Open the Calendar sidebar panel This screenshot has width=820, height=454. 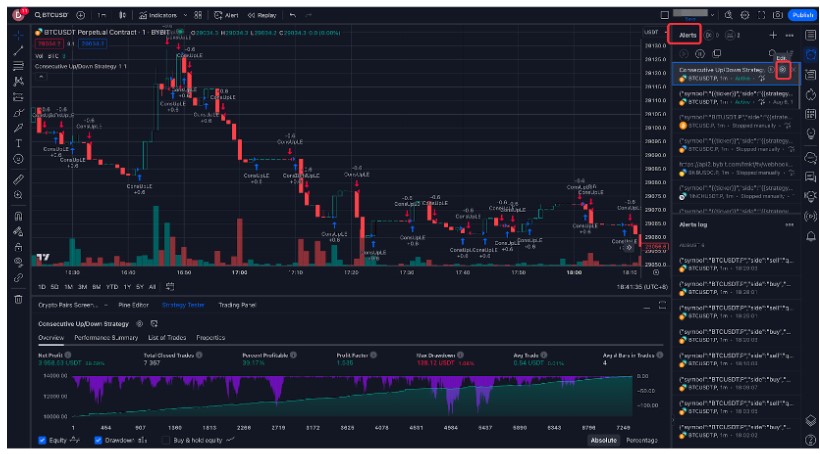[810, 114]
